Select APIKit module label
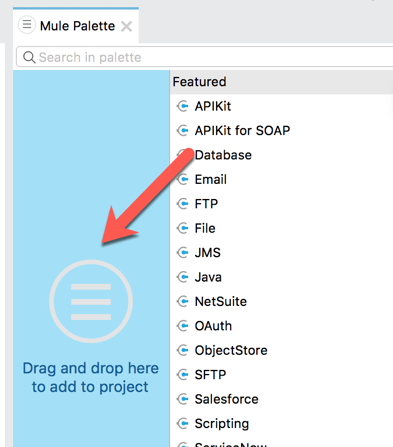Viewport: 393px width, 447px height. tap(213, 106)
